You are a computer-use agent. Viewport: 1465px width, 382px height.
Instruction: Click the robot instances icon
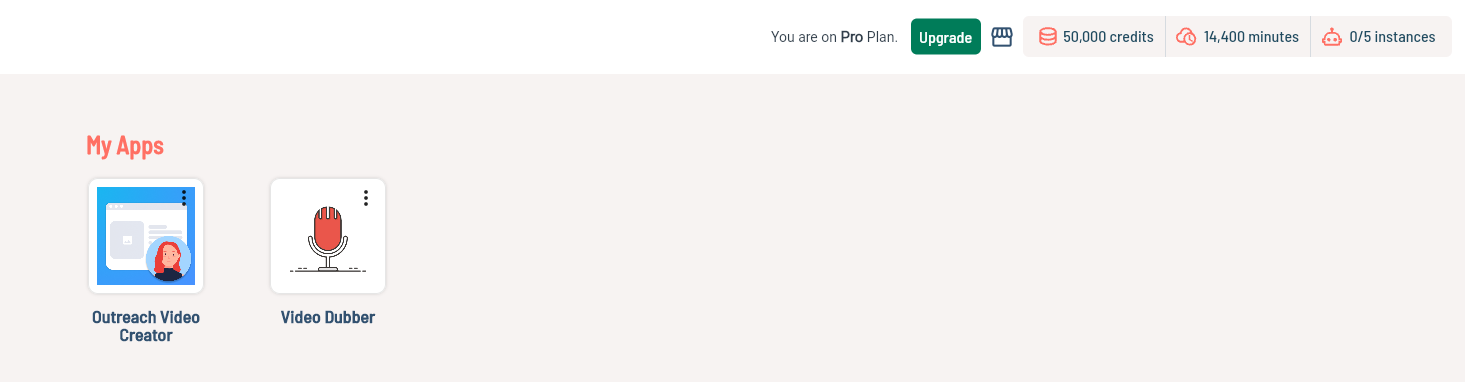pyautogui.click(x=1332, y=37)
